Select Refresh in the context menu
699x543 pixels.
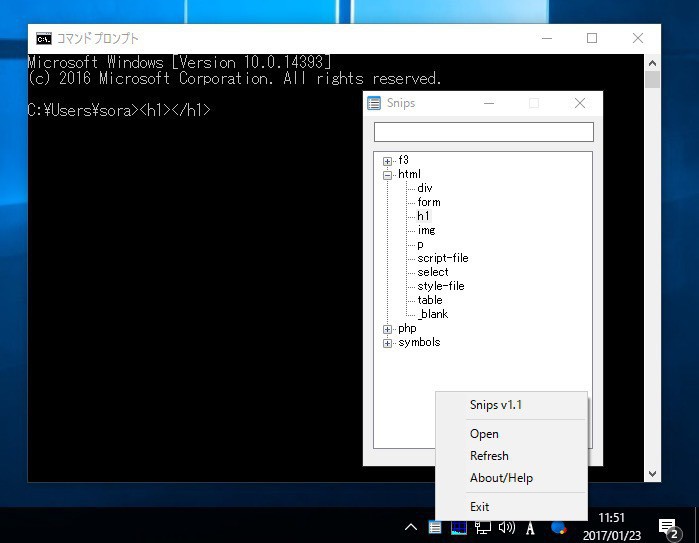pyautogui.click(x=489, y=456)
